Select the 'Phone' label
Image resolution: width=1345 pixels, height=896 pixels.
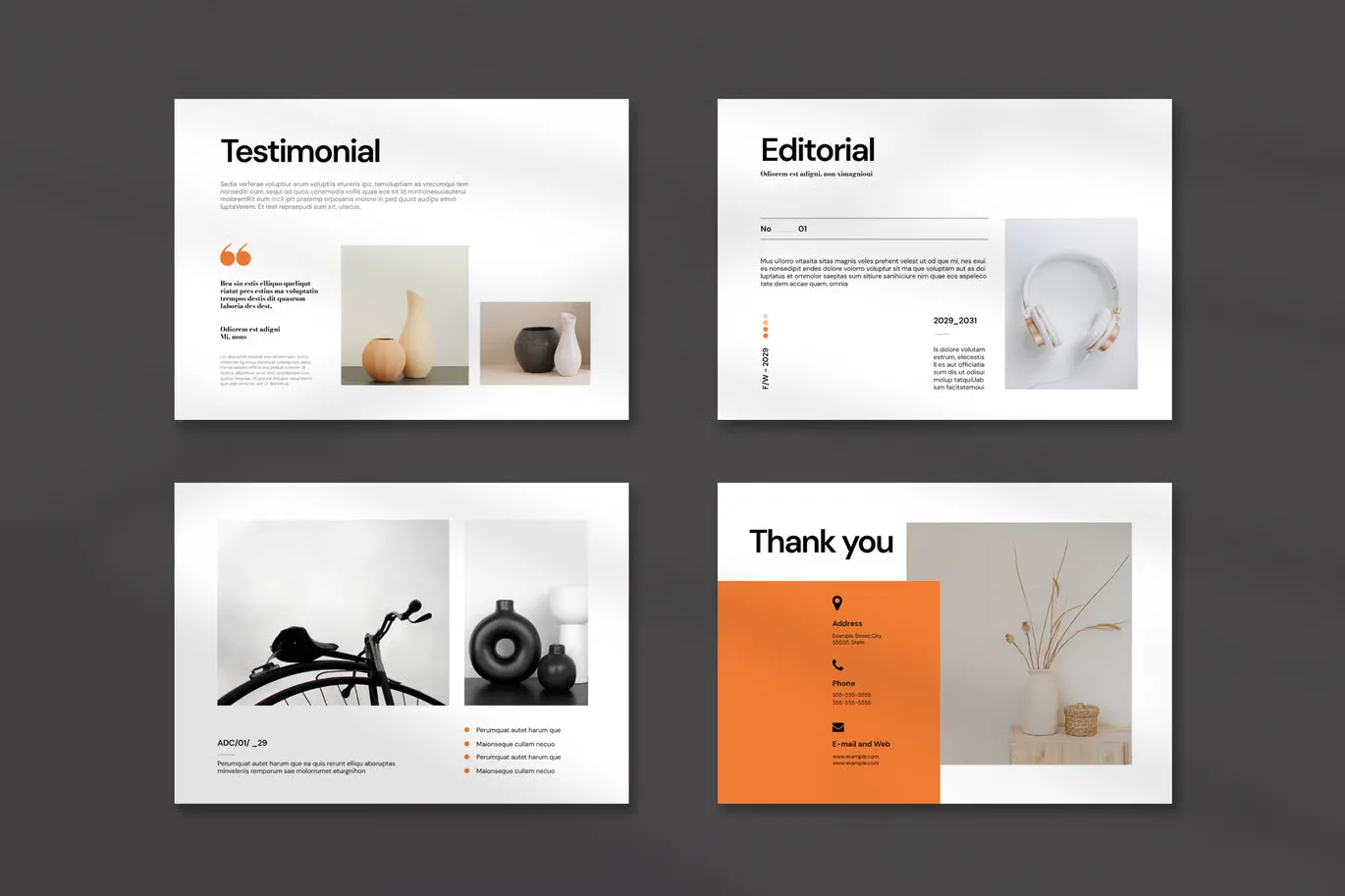tap(843, 683)
